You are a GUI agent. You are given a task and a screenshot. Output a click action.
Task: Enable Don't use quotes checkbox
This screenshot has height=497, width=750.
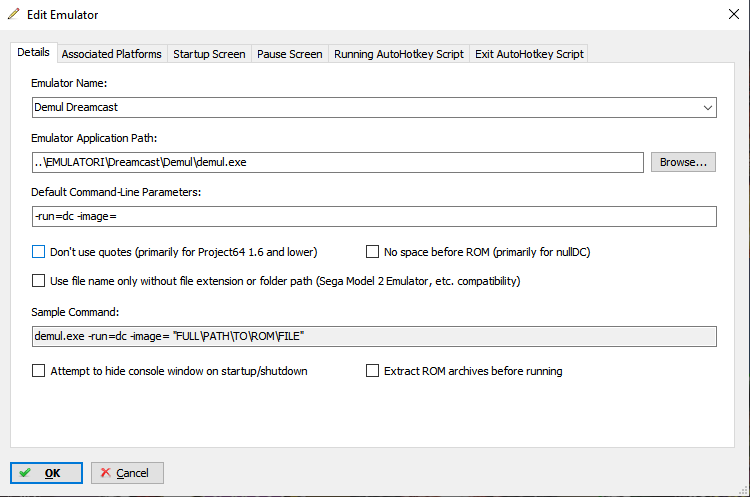[38, 252]
